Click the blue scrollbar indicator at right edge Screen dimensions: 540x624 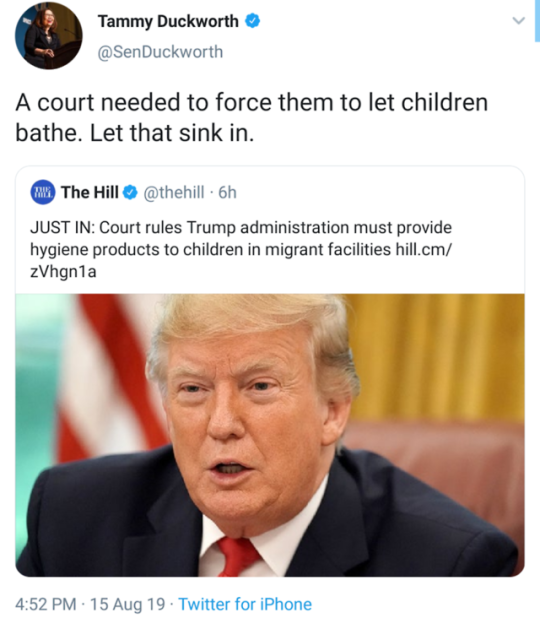pos(537,21)
